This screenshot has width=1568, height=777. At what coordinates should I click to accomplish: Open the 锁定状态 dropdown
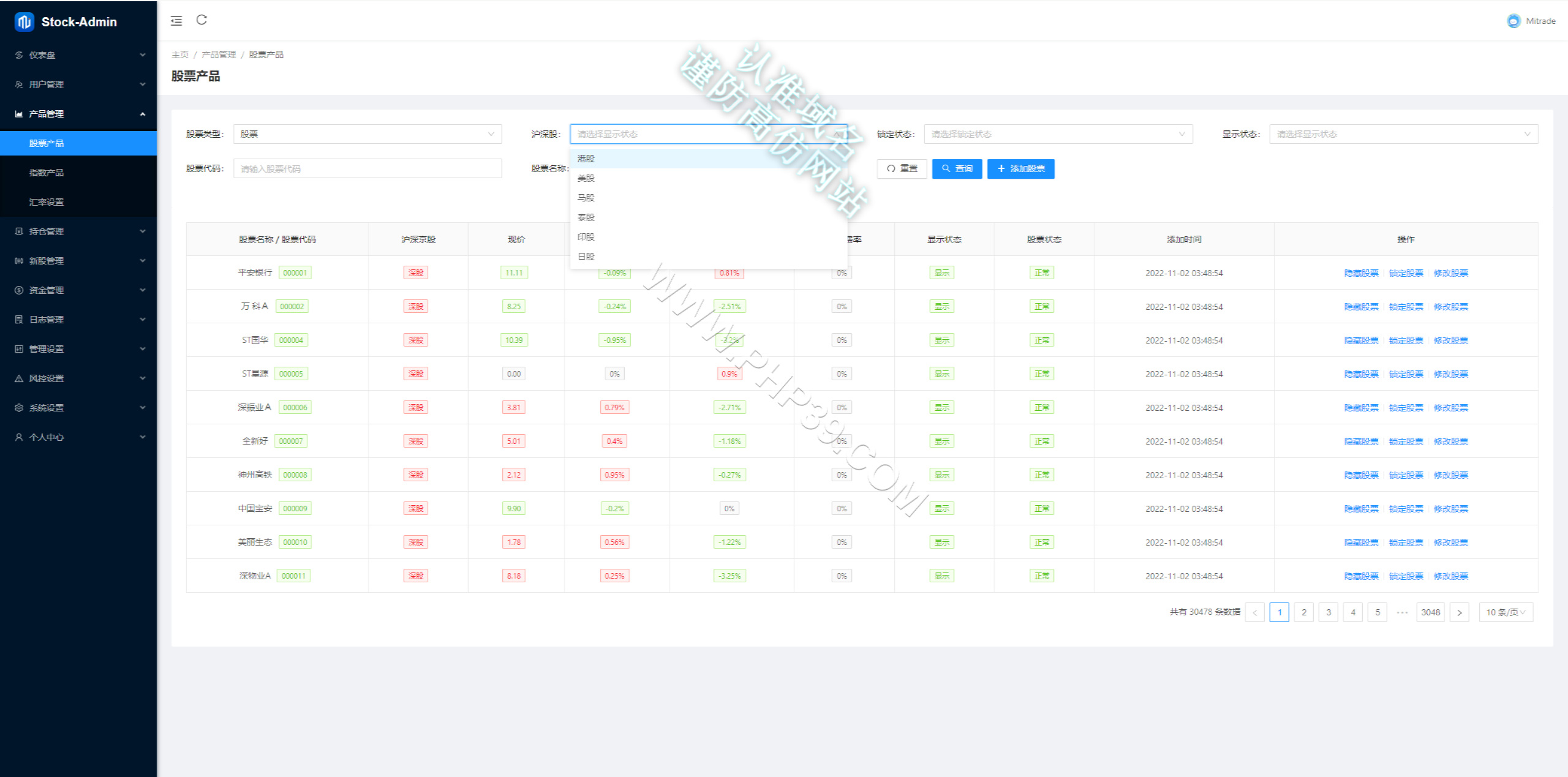pos(1058,134)
